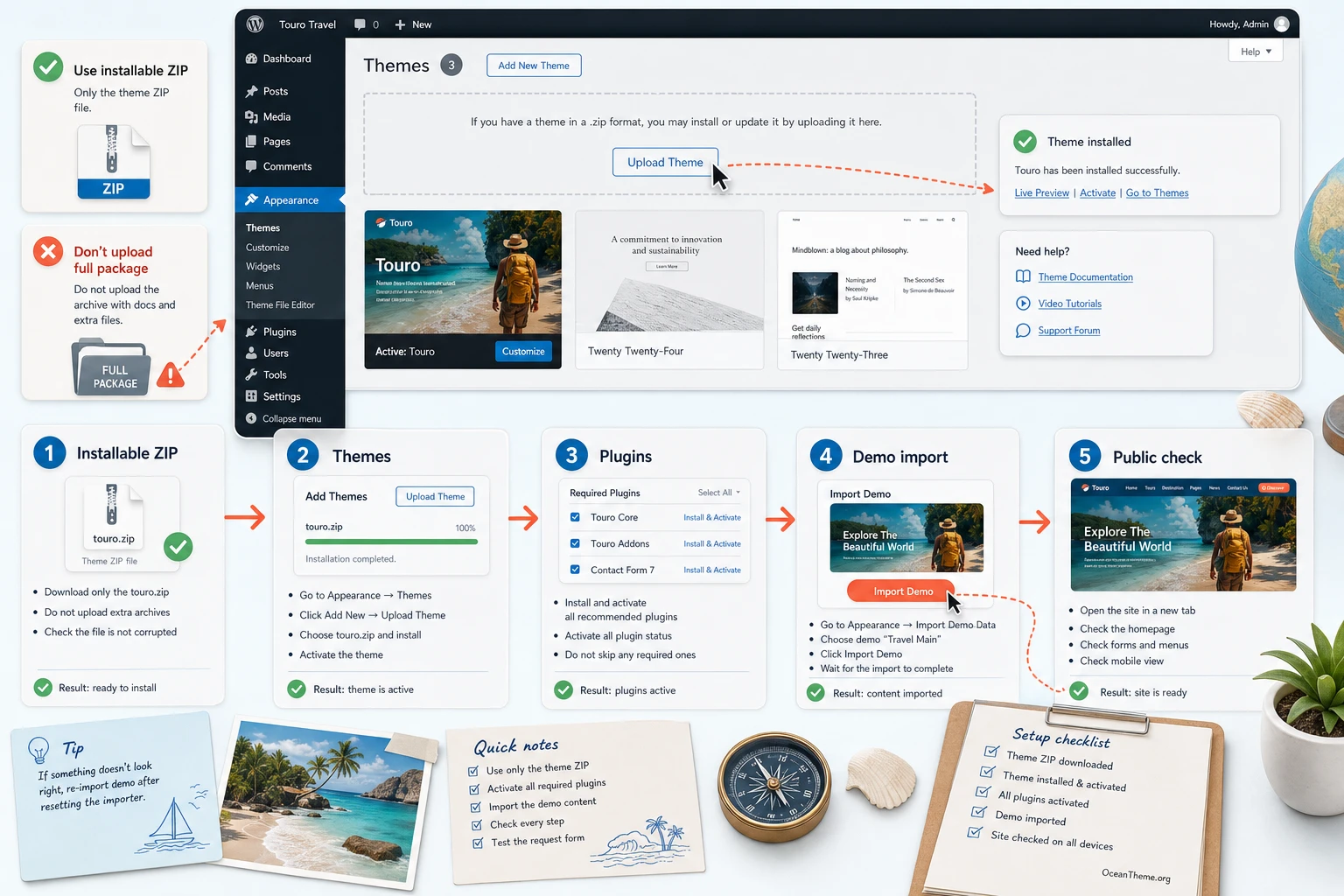This screenshot has width=1344, height=896.
Task: Click the Live Preview link
Action: pyautogui.click(x=1041, y=192)
